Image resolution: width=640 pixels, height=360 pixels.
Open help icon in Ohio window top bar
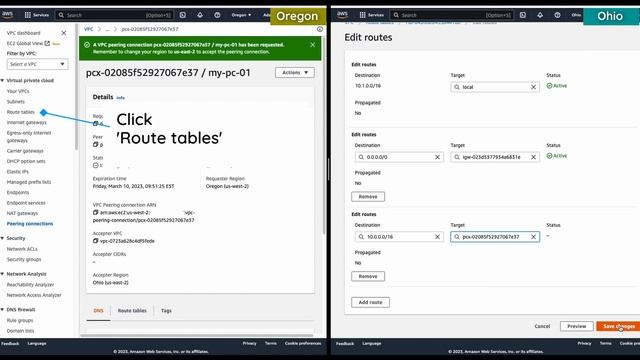(557, 15)
